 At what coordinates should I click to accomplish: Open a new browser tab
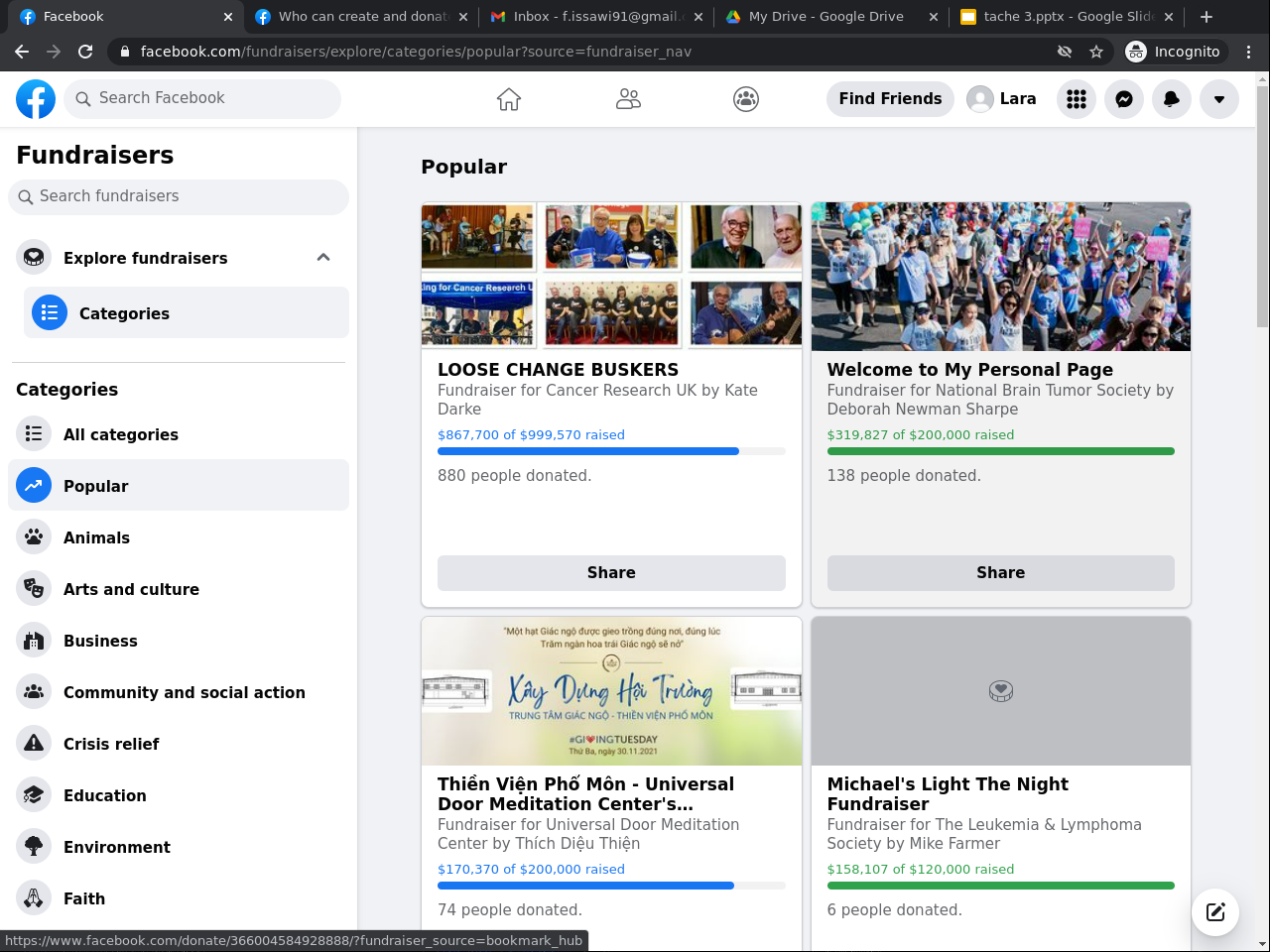[x=1206, y=17]
